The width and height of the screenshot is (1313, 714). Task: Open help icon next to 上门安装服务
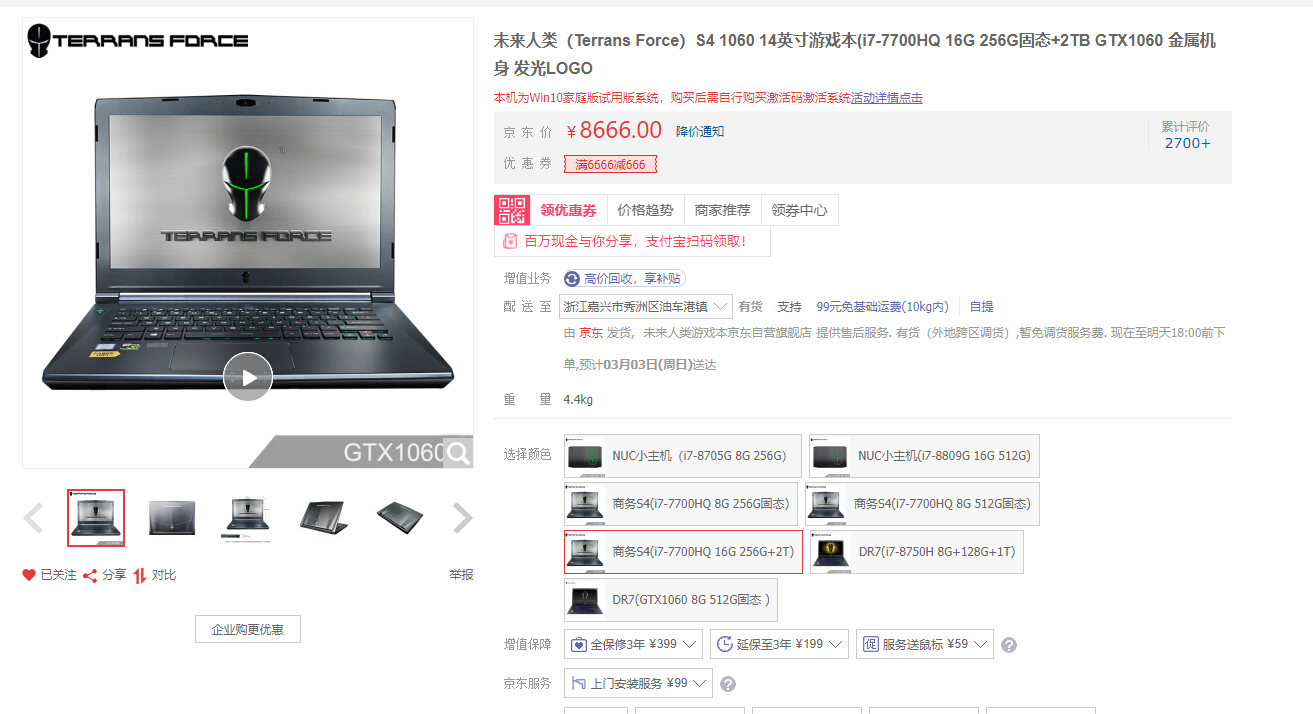point(728,684)
